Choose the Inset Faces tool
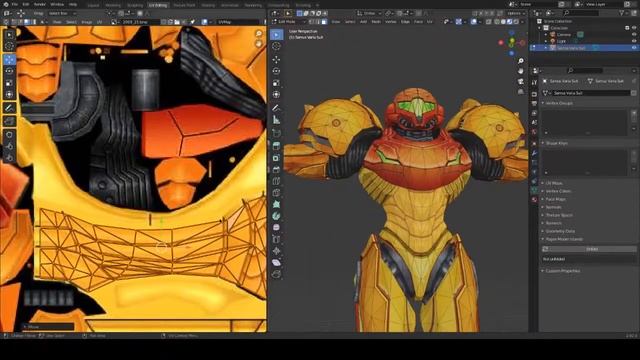The image size is (640, 360). (276, 158)
